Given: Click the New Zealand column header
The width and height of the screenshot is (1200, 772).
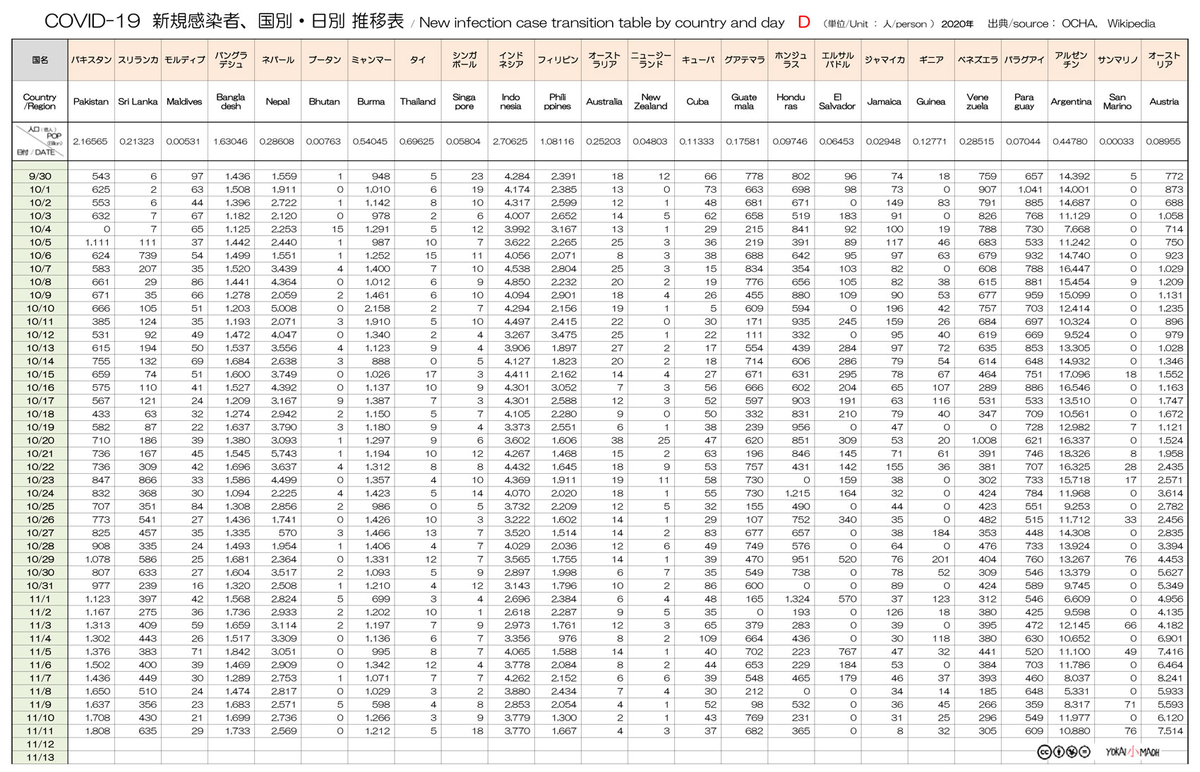Looking at the screenshot, I should click(650, 102).
